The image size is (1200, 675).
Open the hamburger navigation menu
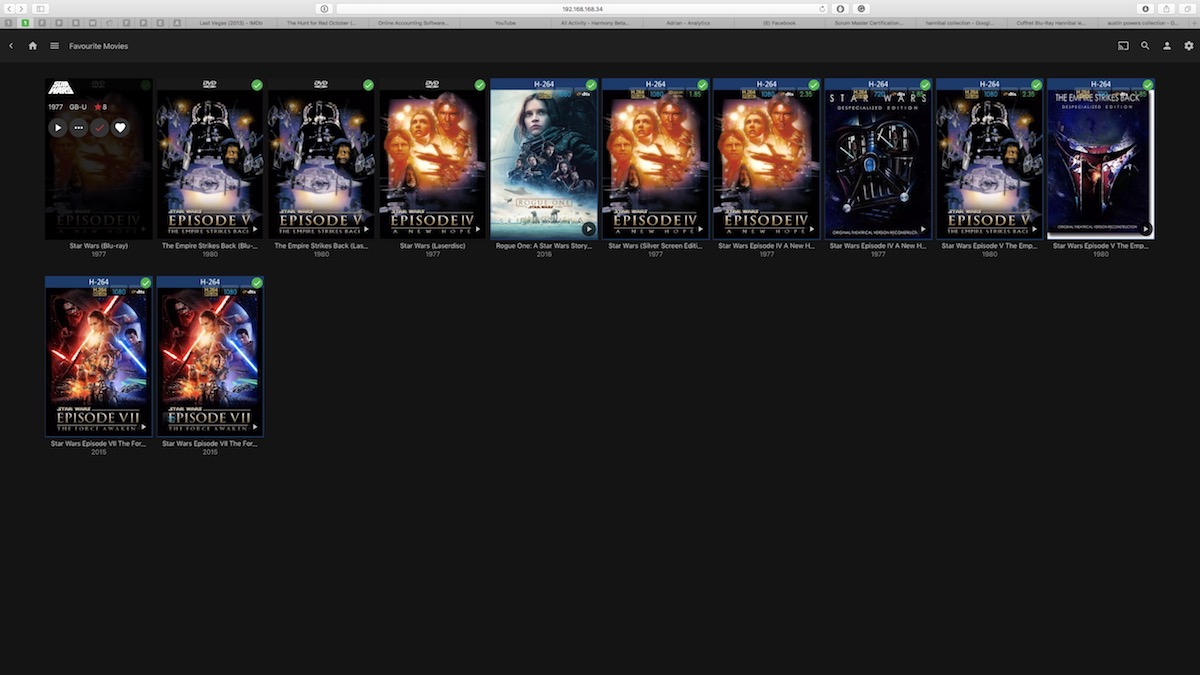pos(54,46)
